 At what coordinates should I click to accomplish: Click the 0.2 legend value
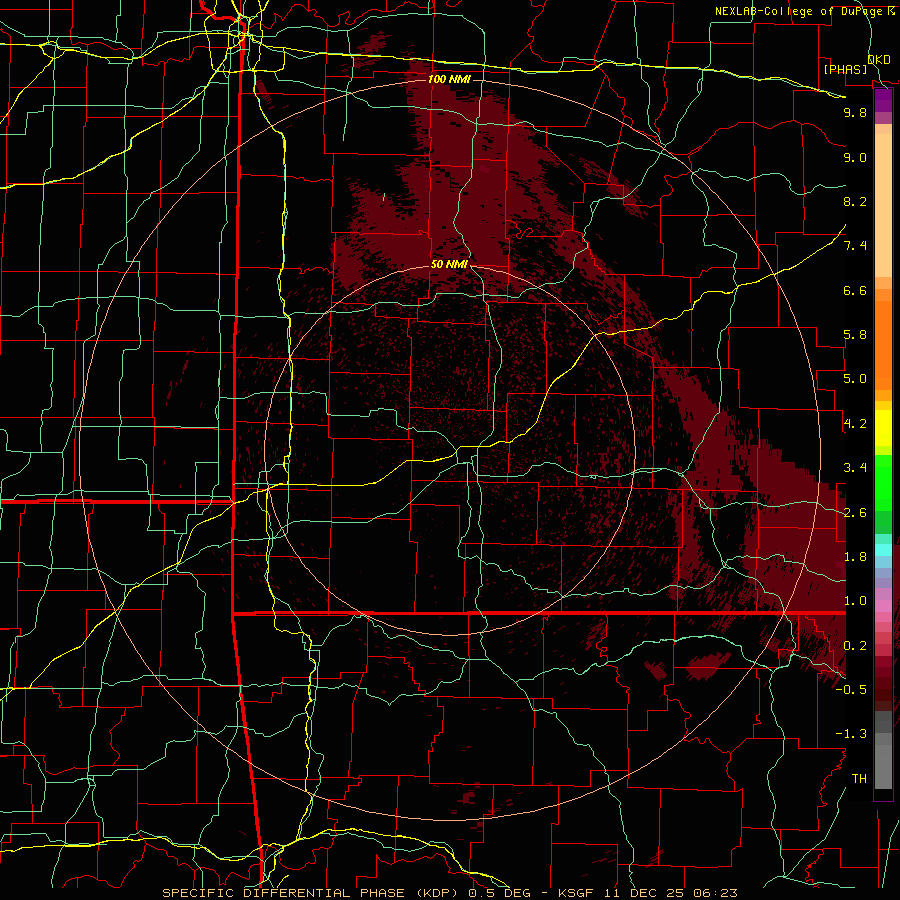[855, 646]
